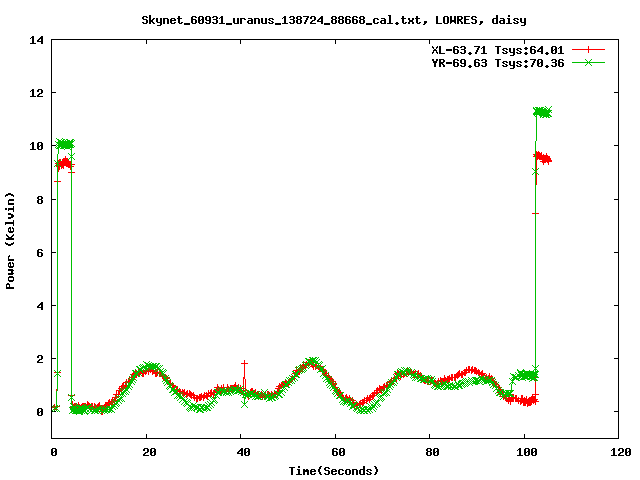Click the green YR legend line sample
The height and width of the screenshot is (480, 640).
click(588, 62)
